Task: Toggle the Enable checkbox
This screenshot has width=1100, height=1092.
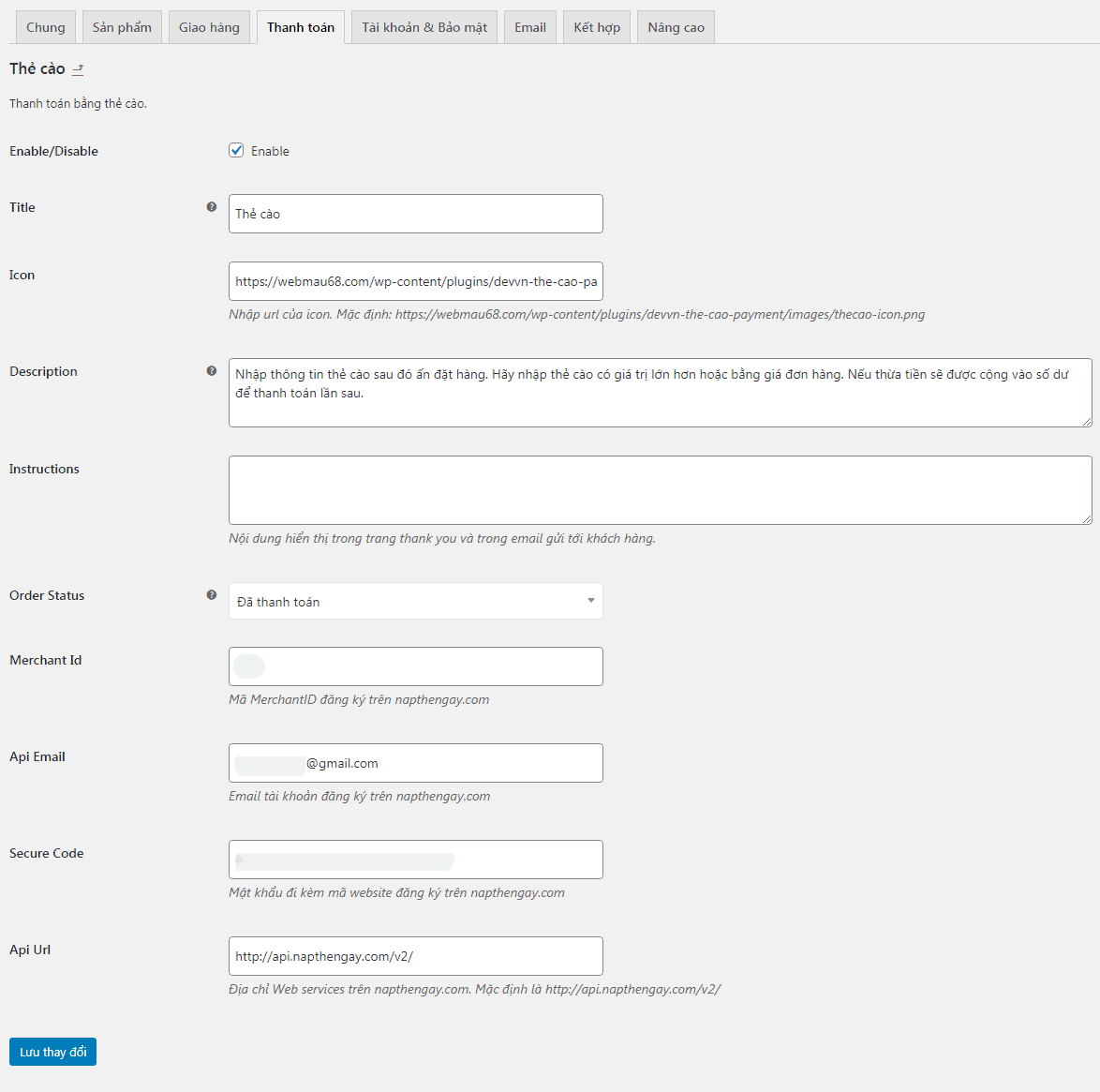Action: click(x=236, y=150)
